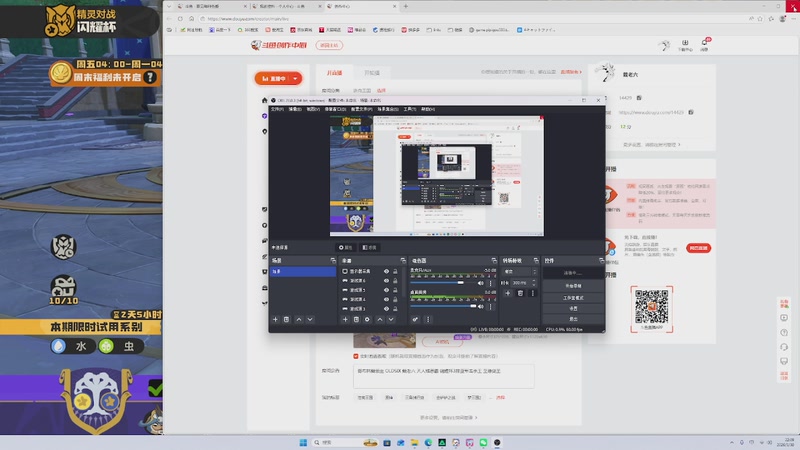Add a new source in OBS Sources panel
The image size is (800, 450).
pos(345,319)
